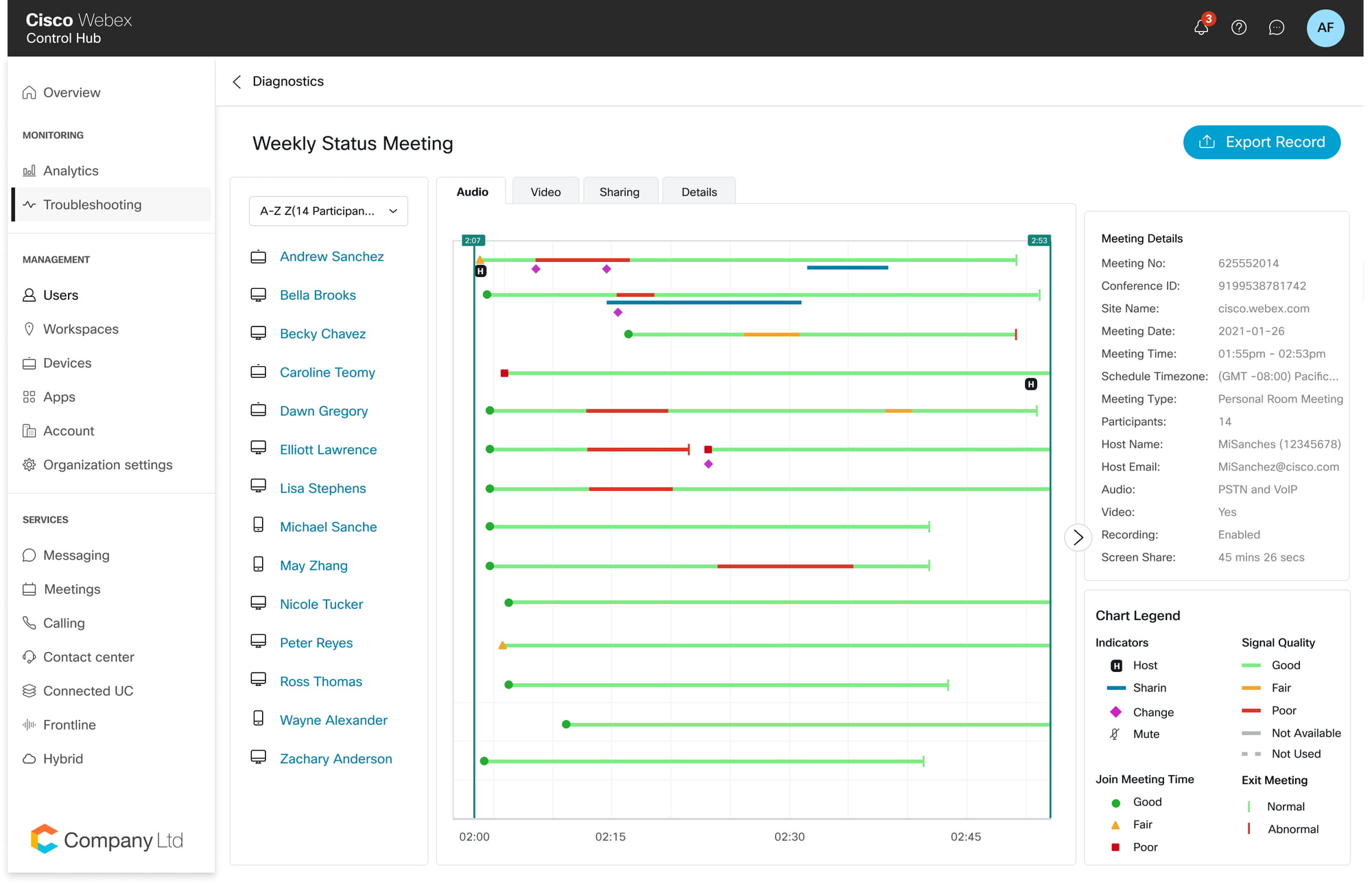Open participant Peter Reyes
The height and width of the screenshot is (884, 1372).
click(x=316, y=643)
